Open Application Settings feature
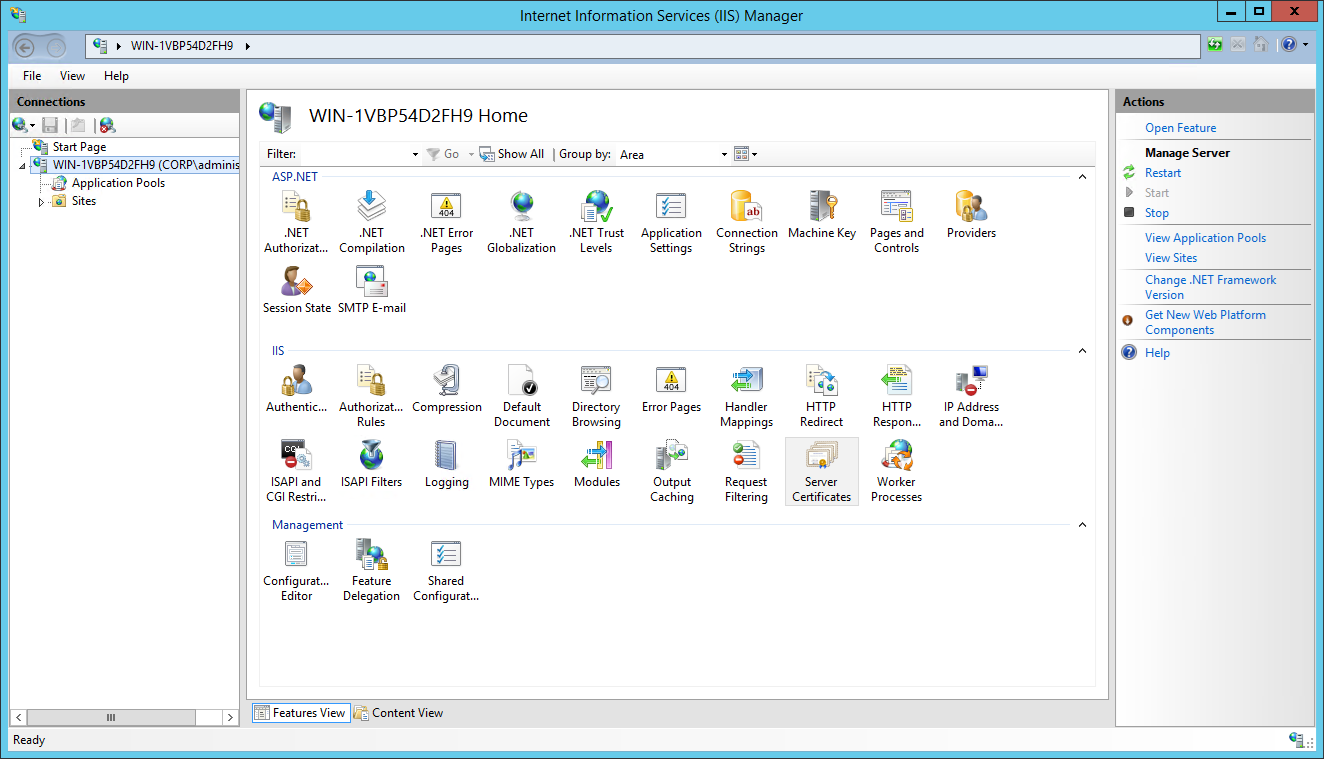The height and width of the screenshot is (759, 1324). [x=671, y=222]
